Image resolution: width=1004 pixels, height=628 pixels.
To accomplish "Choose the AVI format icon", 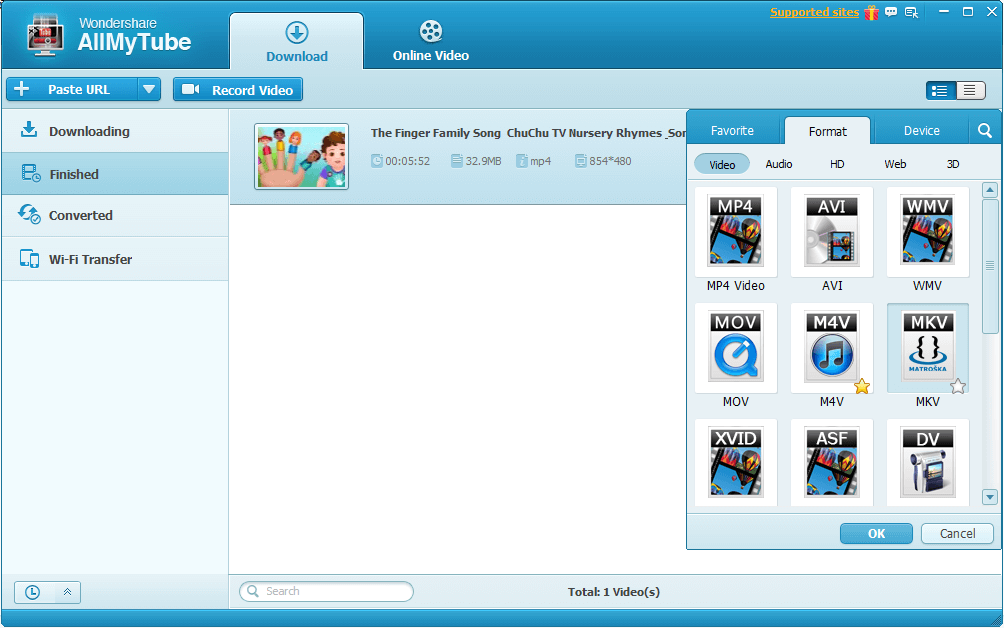I will [831, 230].
